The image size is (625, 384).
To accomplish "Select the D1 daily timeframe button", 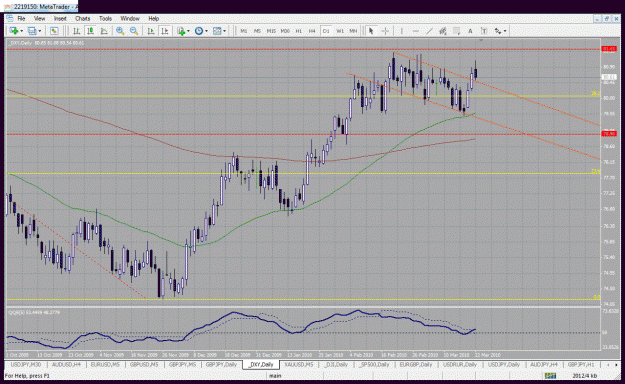I will pyautogui.click(x=326, y=31).
